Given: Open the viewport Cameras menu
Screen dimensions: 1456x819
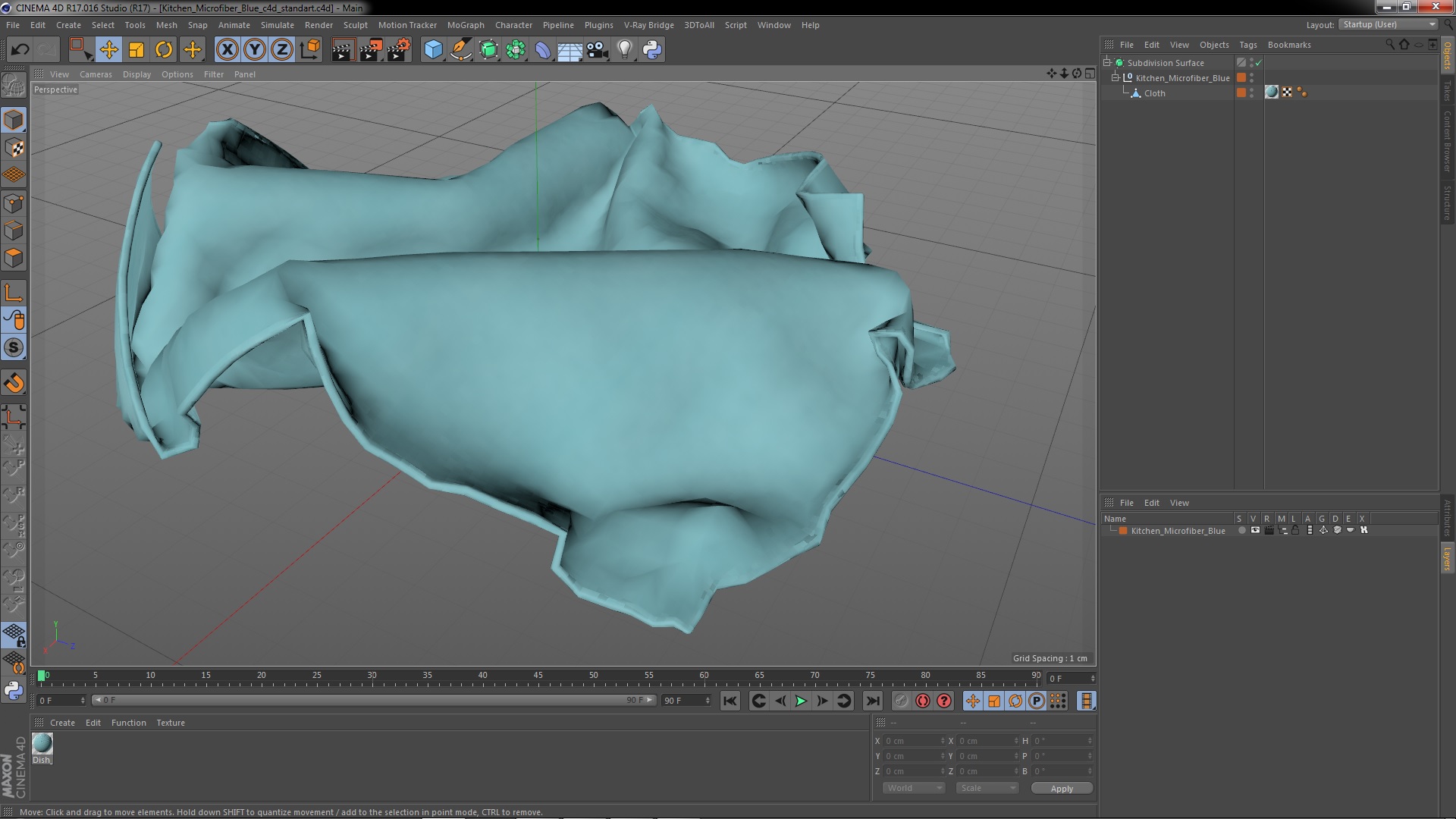Looking at the screenshot, I should pos(96,74).
